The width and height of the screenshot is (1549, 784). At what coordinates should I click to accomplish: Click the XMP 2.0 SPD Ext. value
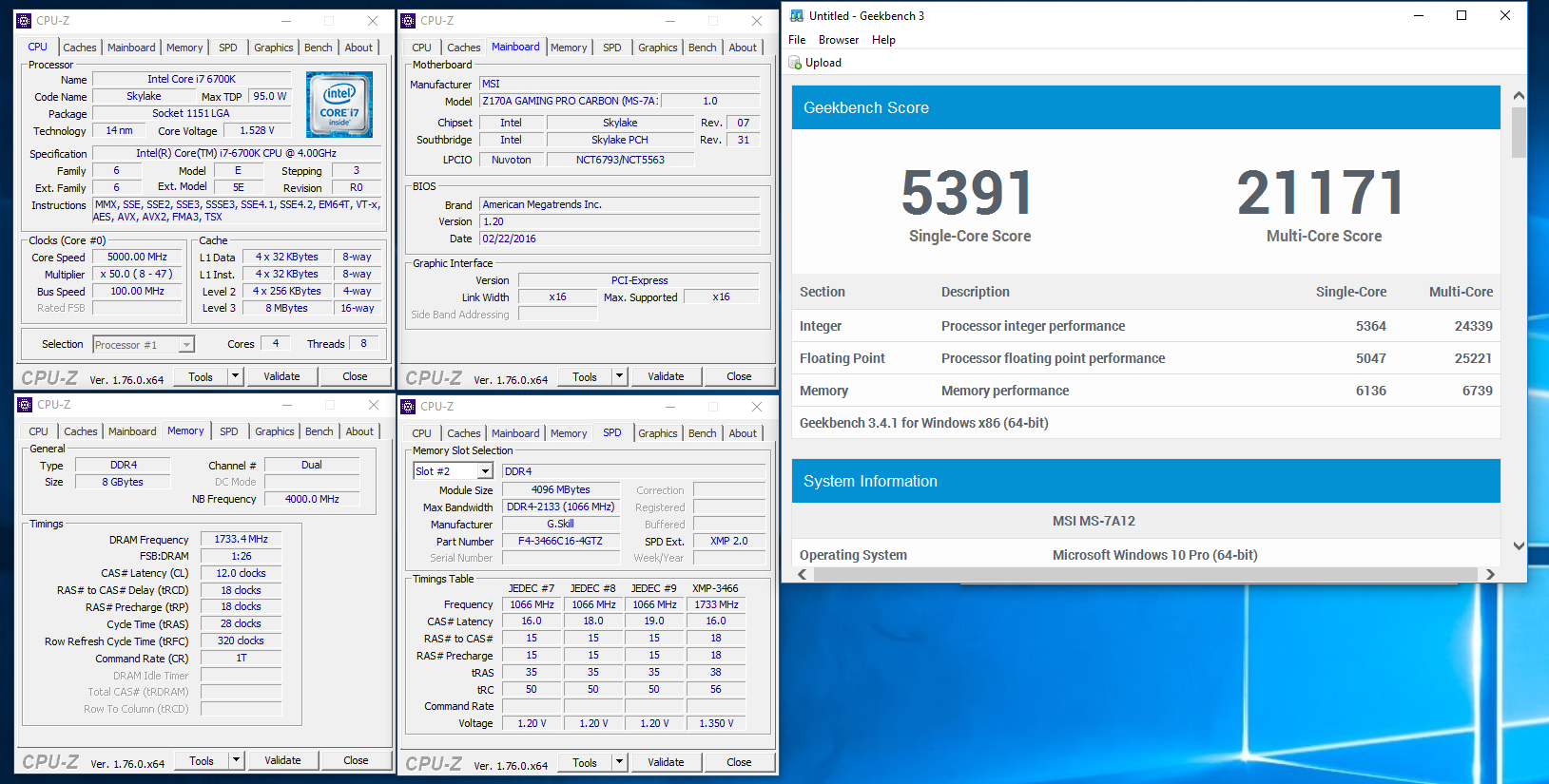coord(728,541)
